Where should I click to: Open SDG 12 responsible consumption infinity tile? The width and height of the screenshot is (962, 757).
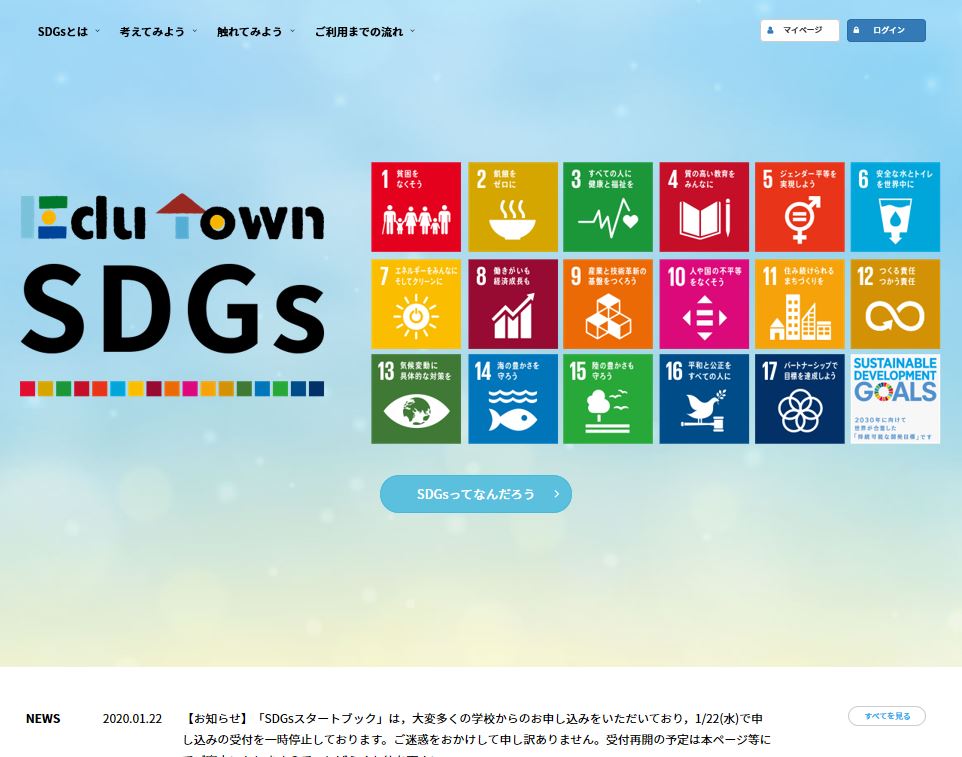click(895, 304)
